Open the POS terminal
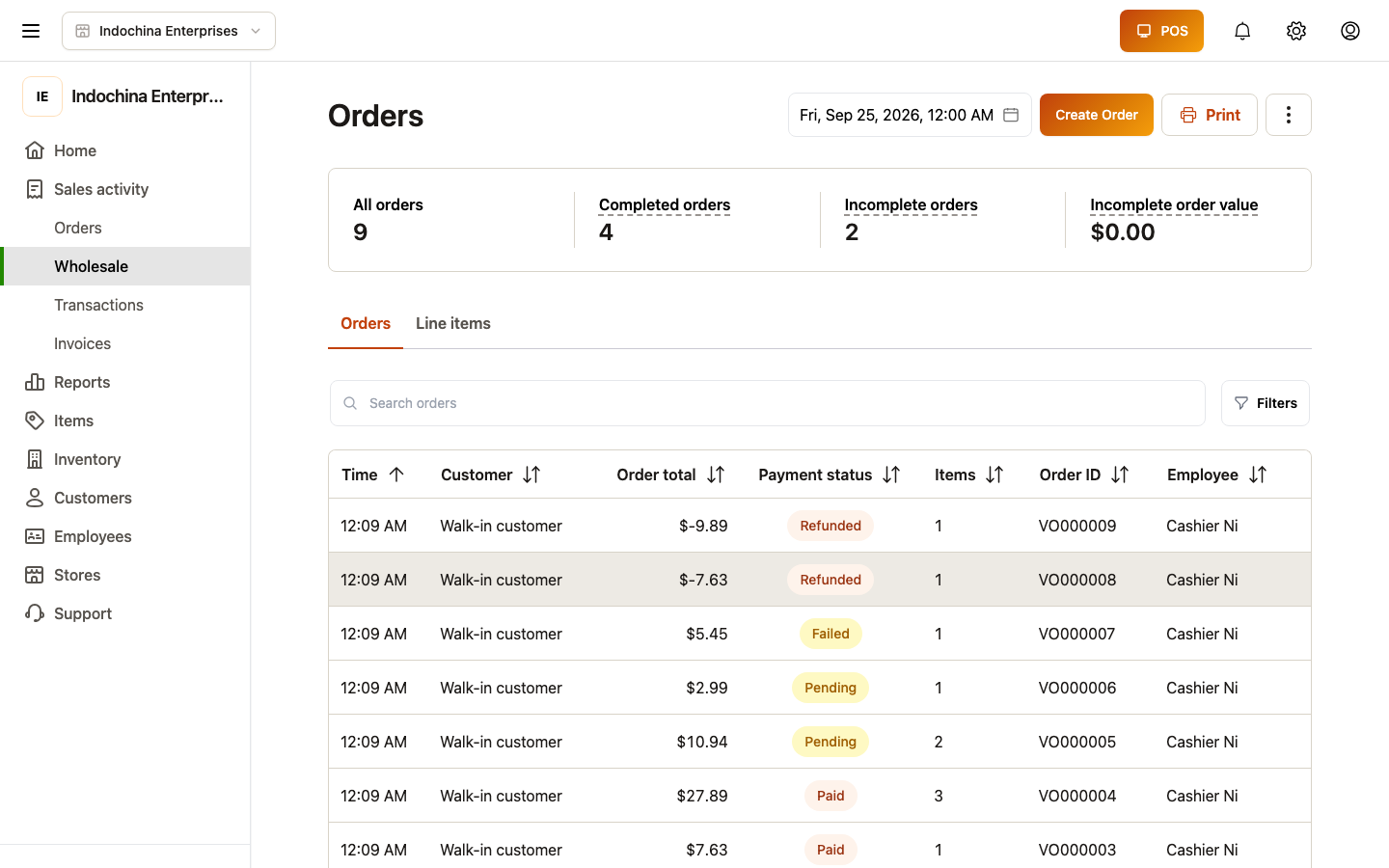Screen dimensions: 1389x868 (x=1161, y=31)
